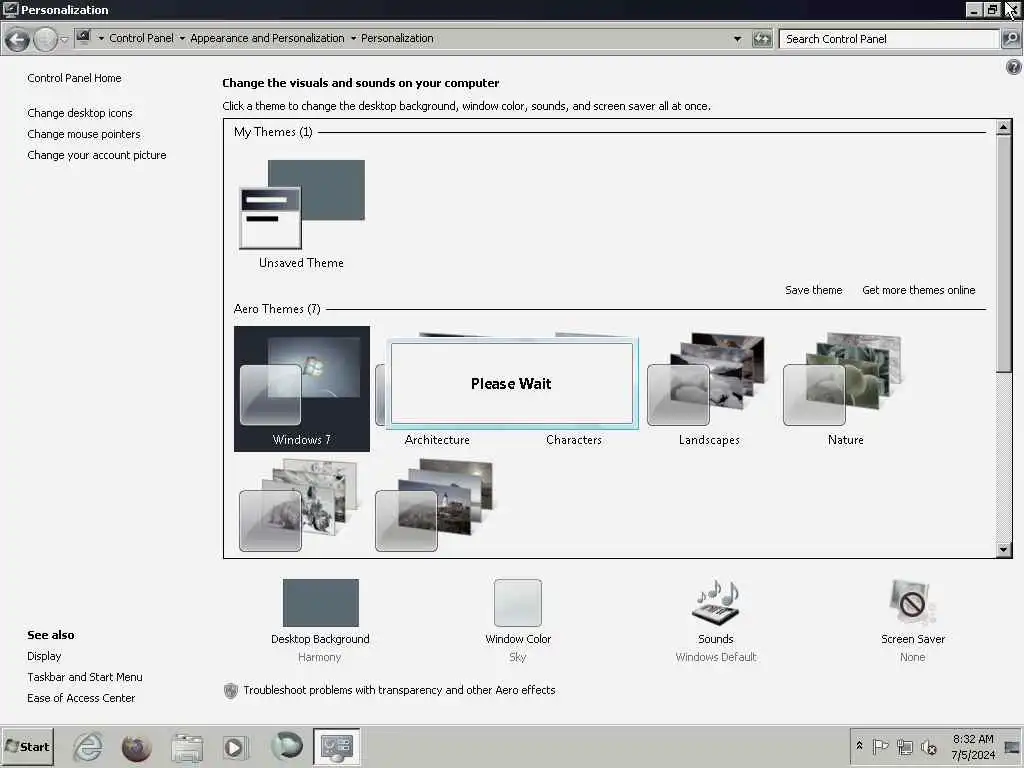Screen dimensions: 1024x768
Task: Click Appearance and Personalization breadcrumb
Action: click(x=267, y=39)
